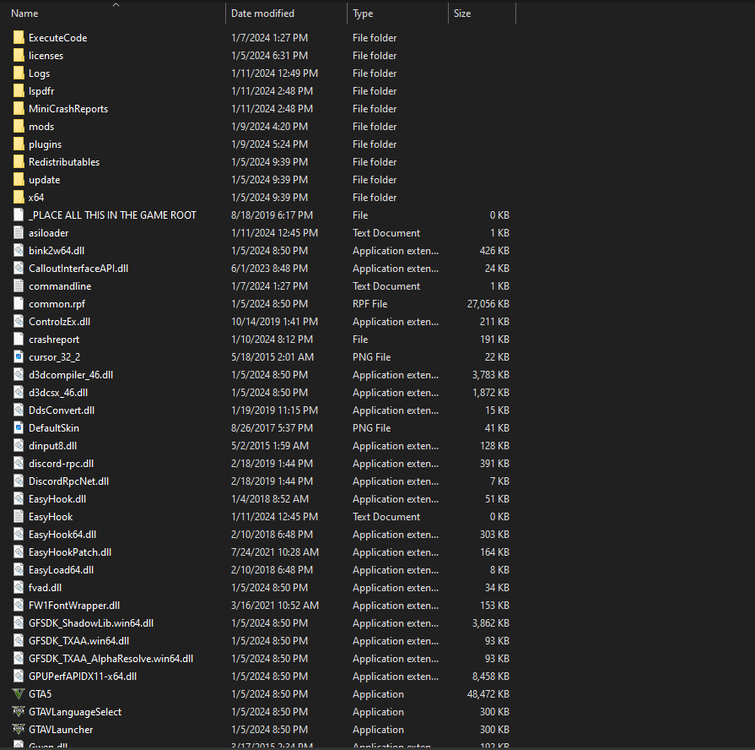755x750 pixels.
Task: Select the d3dcompiler_46.dll file name
Action: pos(71,375)
